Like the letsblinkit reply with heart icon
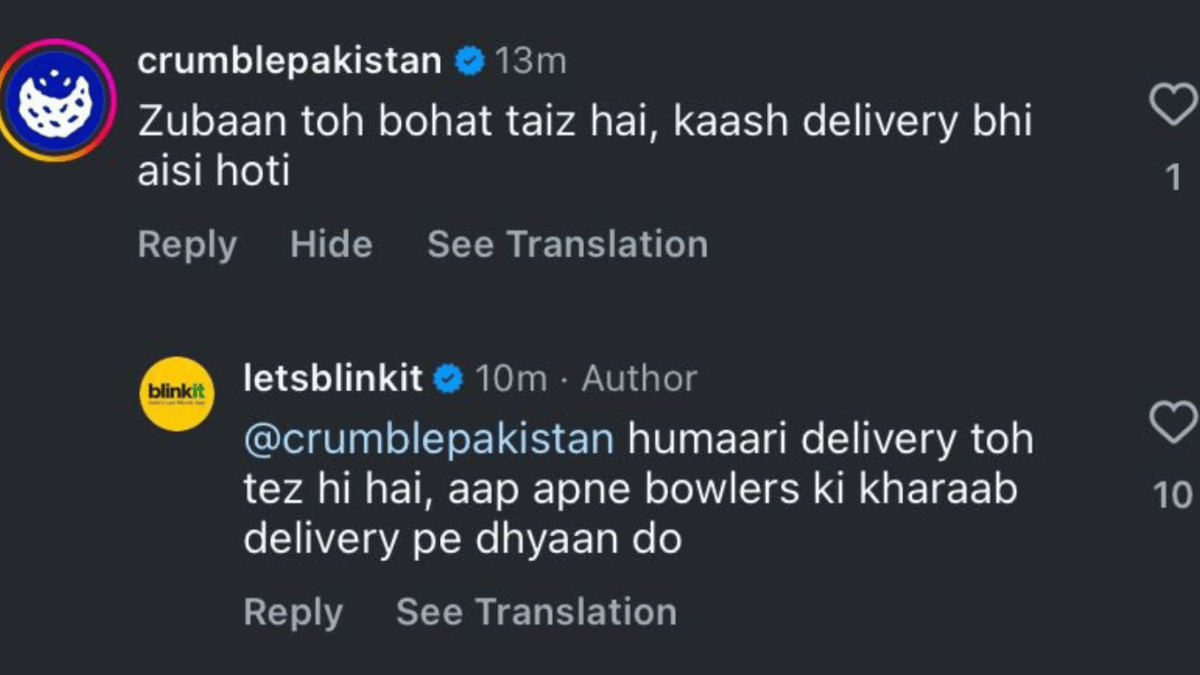1200x675 pixels. [x=1174, y=423]
